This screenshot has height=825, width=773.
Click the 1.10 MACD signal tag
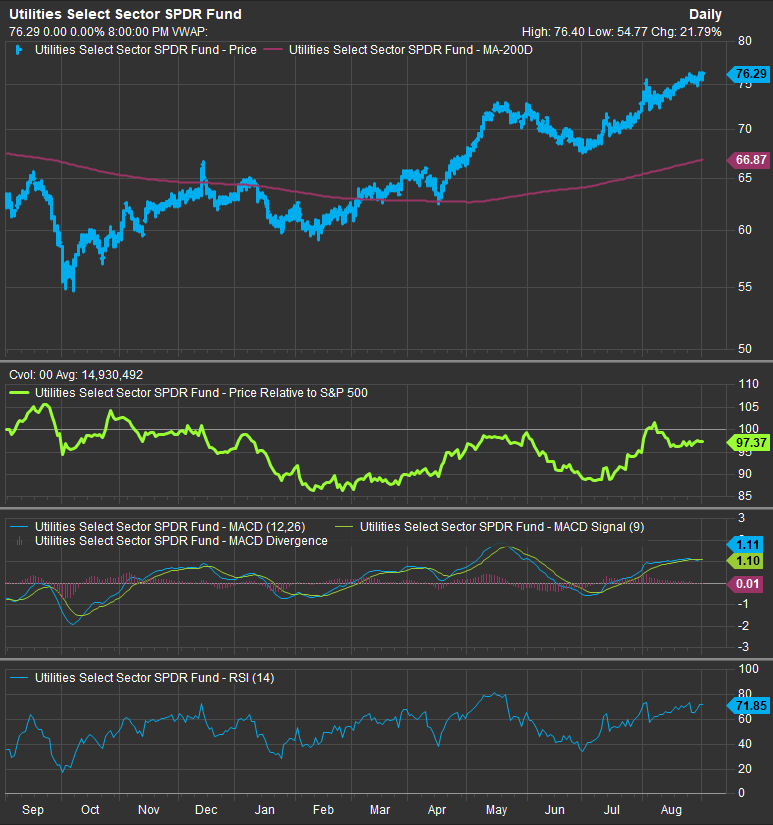click(745, 561)
